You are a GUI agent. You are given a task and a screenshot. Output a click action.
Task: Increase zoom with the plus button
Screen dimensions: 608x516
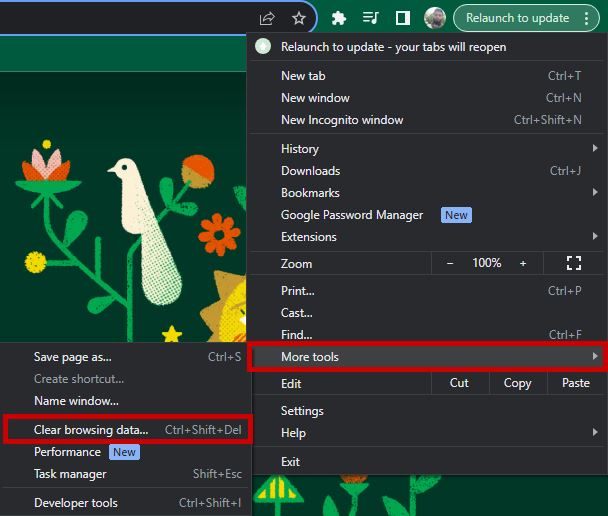coord(523,264)
